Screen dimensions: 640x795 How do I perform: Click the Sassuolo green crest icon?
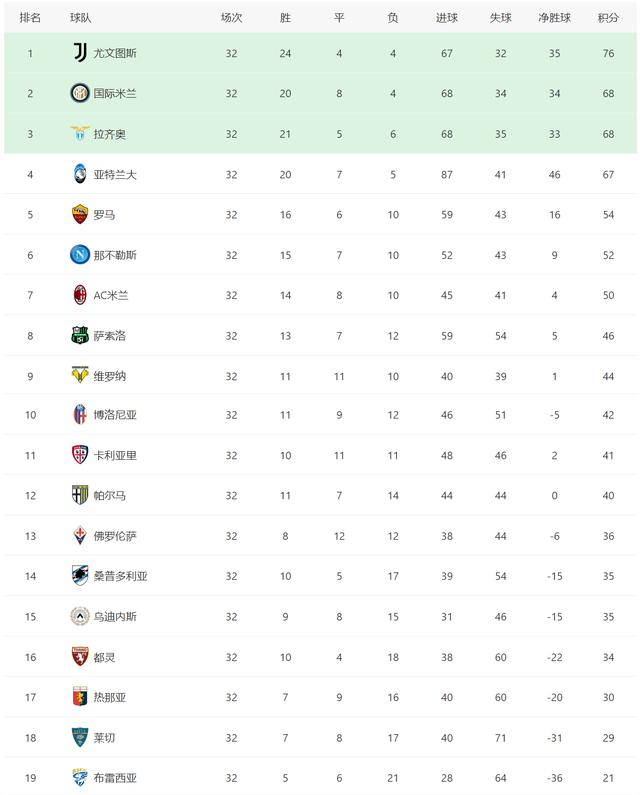pyautogui.click(x=80, y=335)
